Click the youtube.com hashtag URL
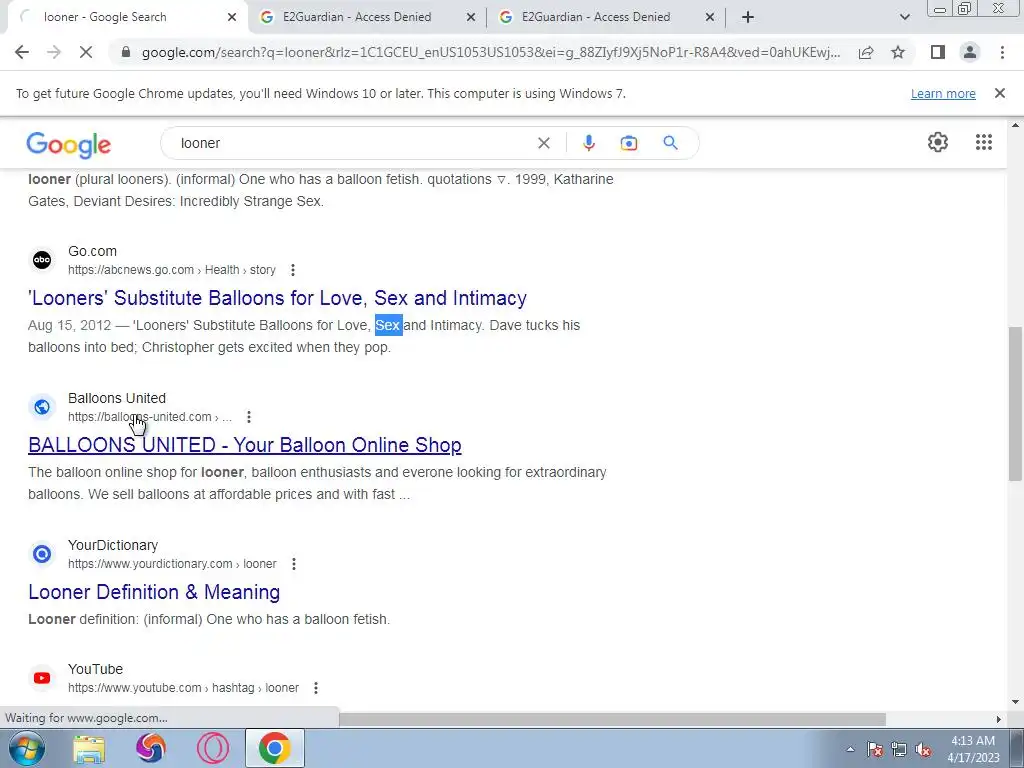Screen dimensions: 1024x768 coord(184,688)
